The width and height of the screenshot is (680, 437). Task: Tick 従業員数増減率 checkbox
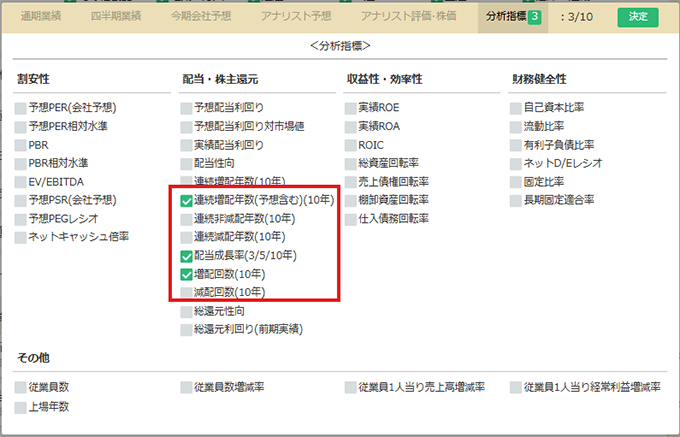(186, 388)
